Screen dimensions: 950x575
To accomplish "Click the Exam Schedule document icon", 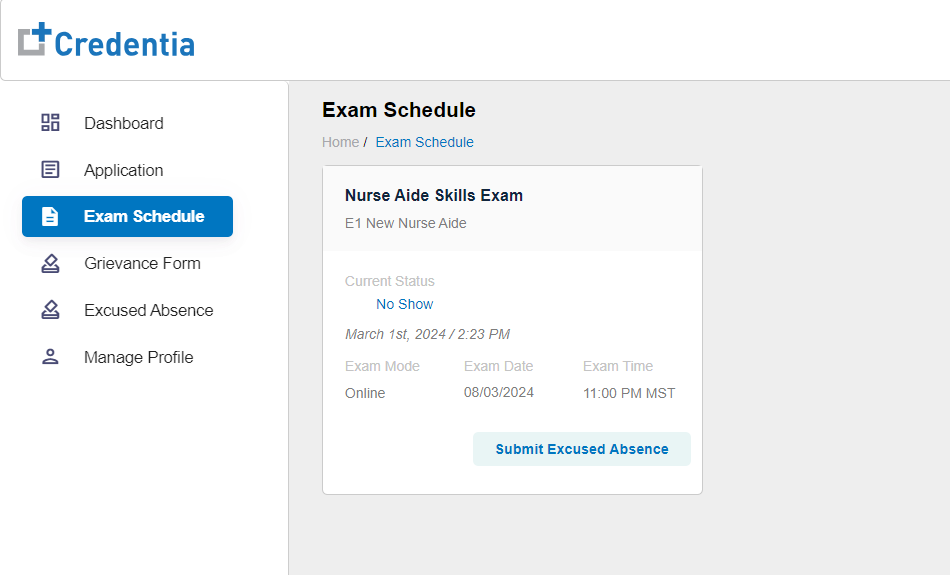I will [50, 216].
